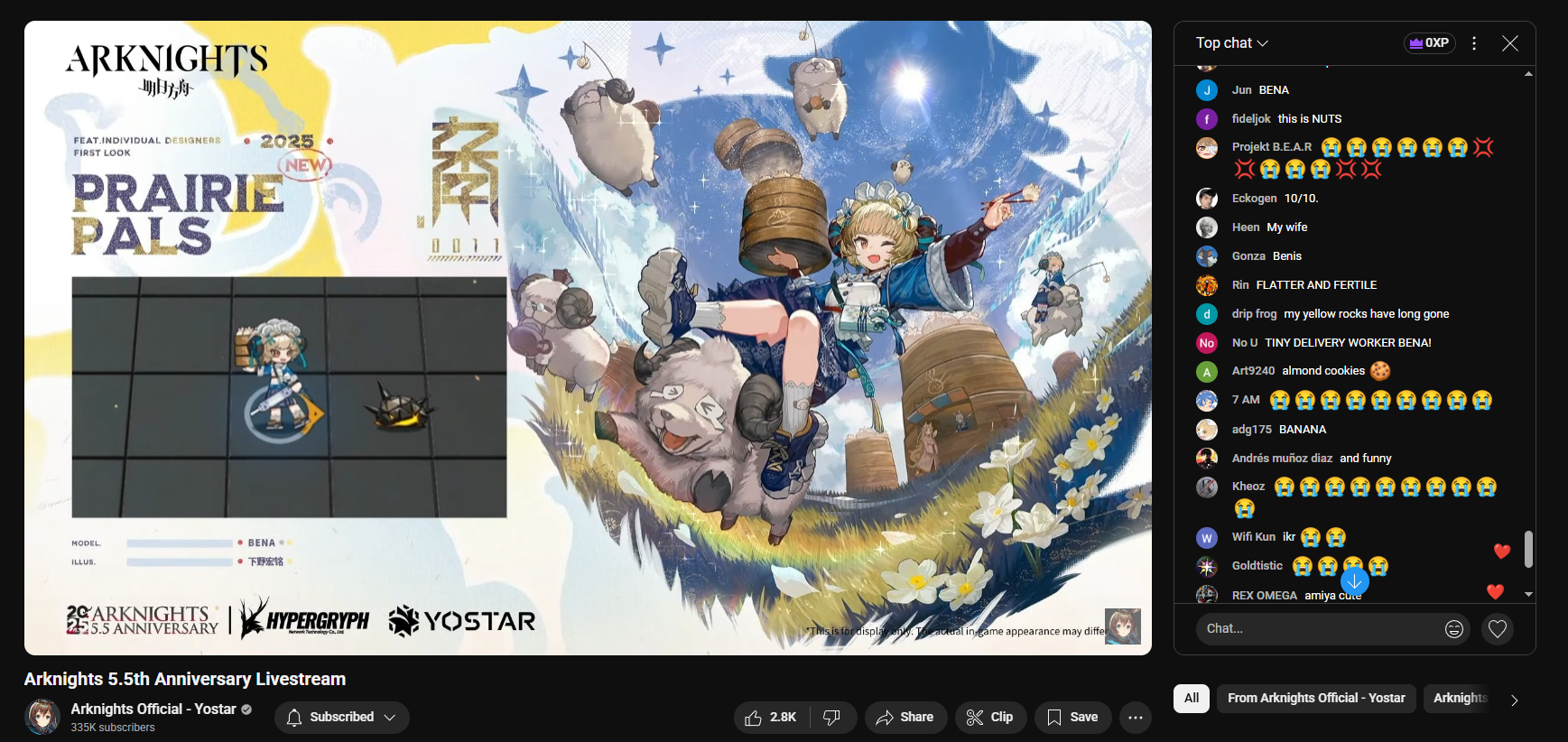Viewport: 1568px width, 742px height.
Task: Click Rin's chat avatar
Action: click(1207, 285)
